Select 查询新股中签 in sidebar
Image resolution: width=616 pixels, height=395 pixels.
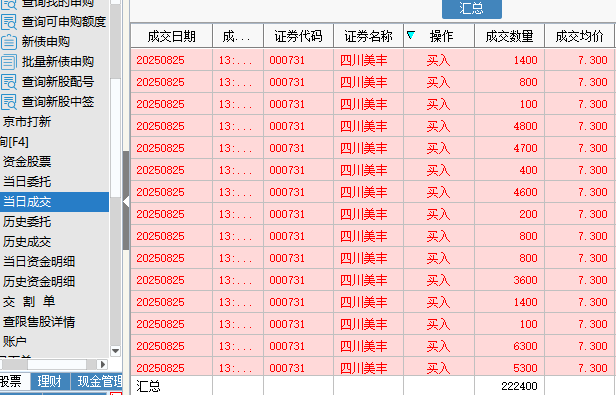tap(58, 102)
